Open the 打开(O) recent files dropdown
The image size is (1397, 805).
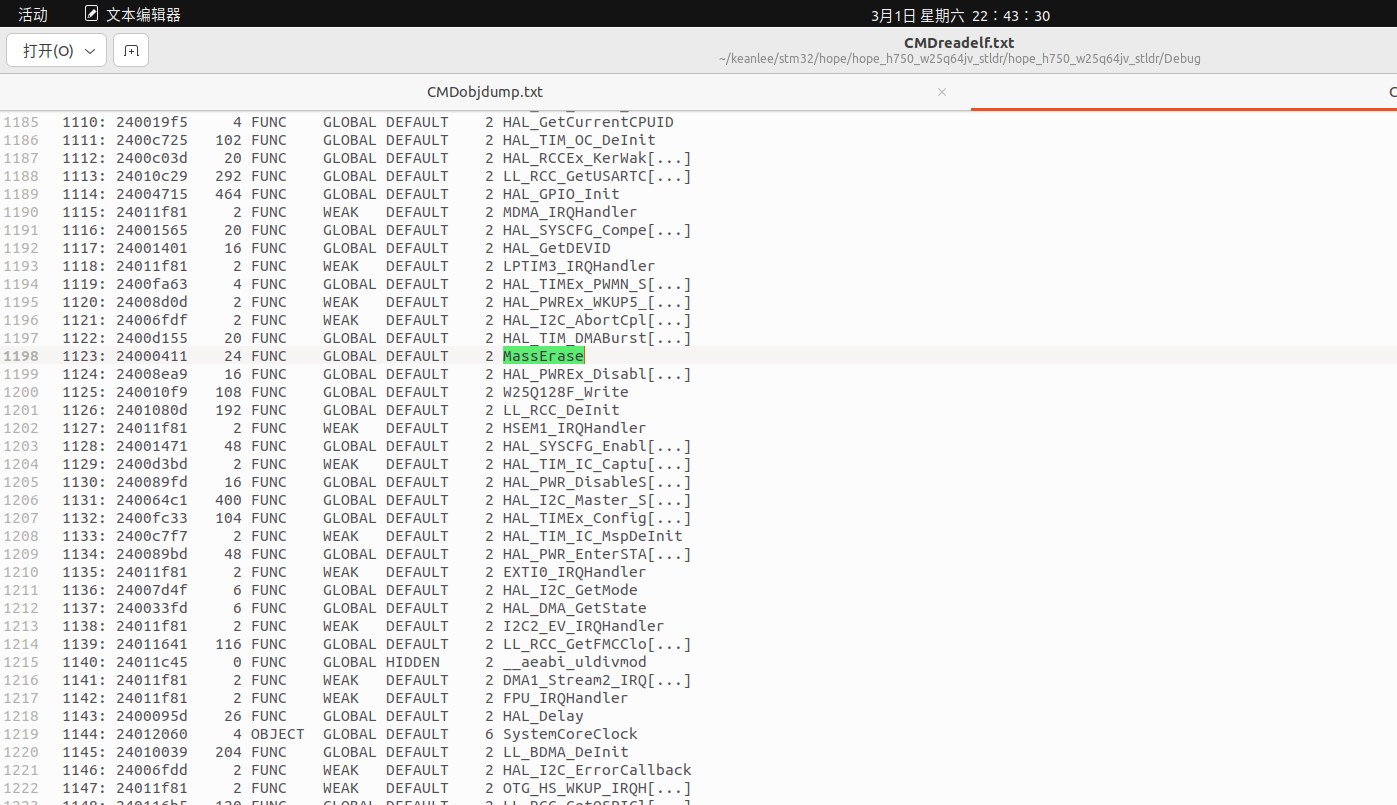click(89, 51)
